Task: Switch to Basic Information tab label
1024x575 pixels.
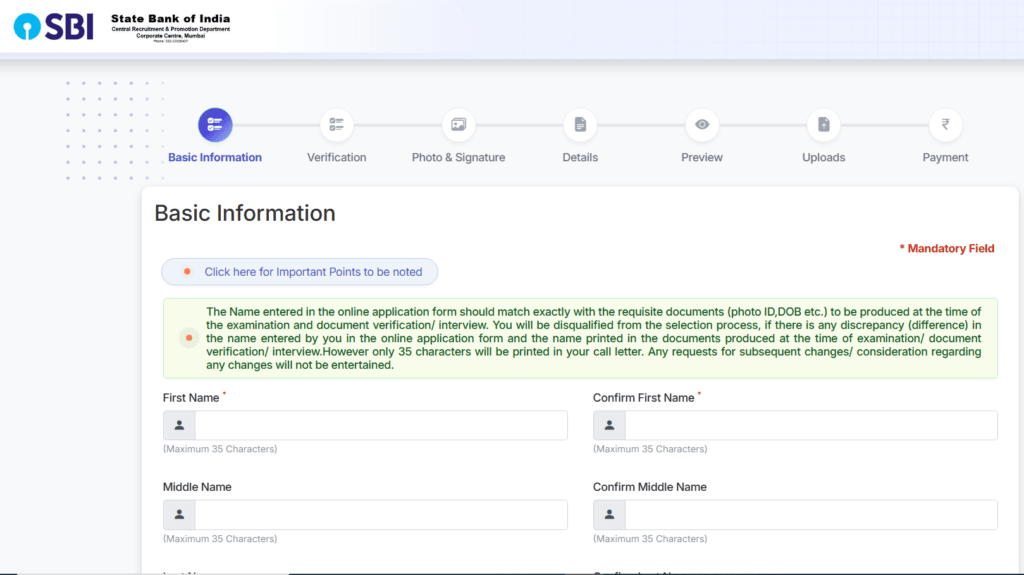Action: click(x=215, y=157)
